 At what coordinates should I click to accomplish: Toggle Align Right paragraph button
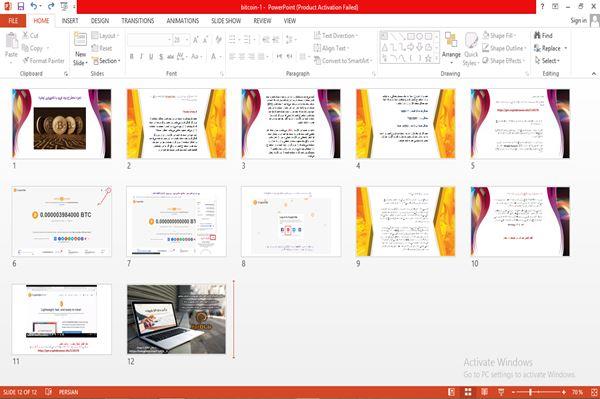[251, 57]
